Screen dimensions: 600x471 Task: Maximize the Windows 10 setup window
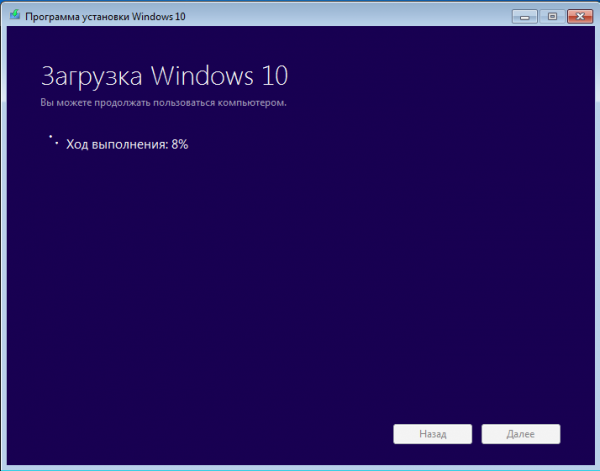552,16
